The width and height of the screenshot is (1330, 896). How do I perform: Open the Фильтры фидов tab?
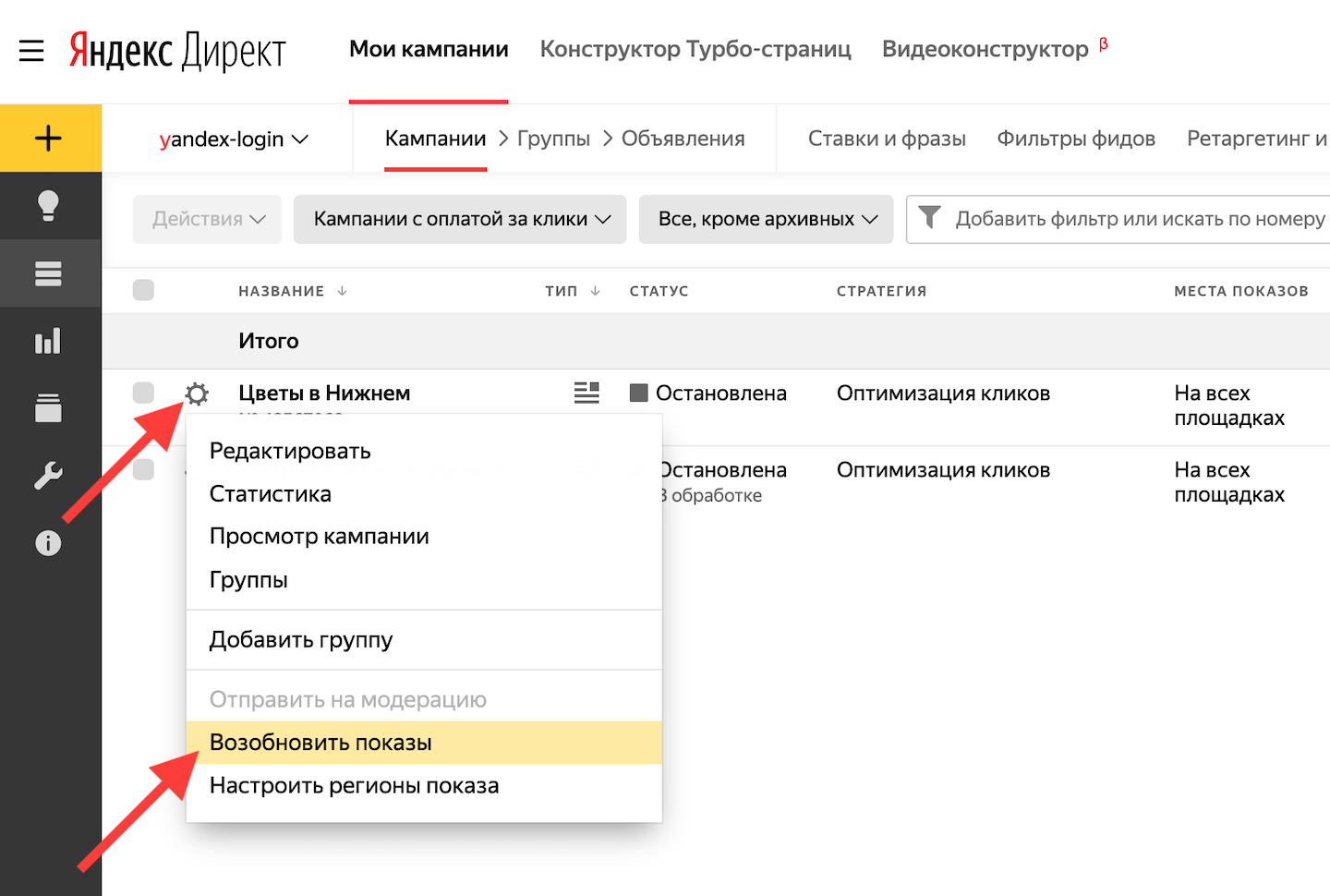click(1076, 139)
